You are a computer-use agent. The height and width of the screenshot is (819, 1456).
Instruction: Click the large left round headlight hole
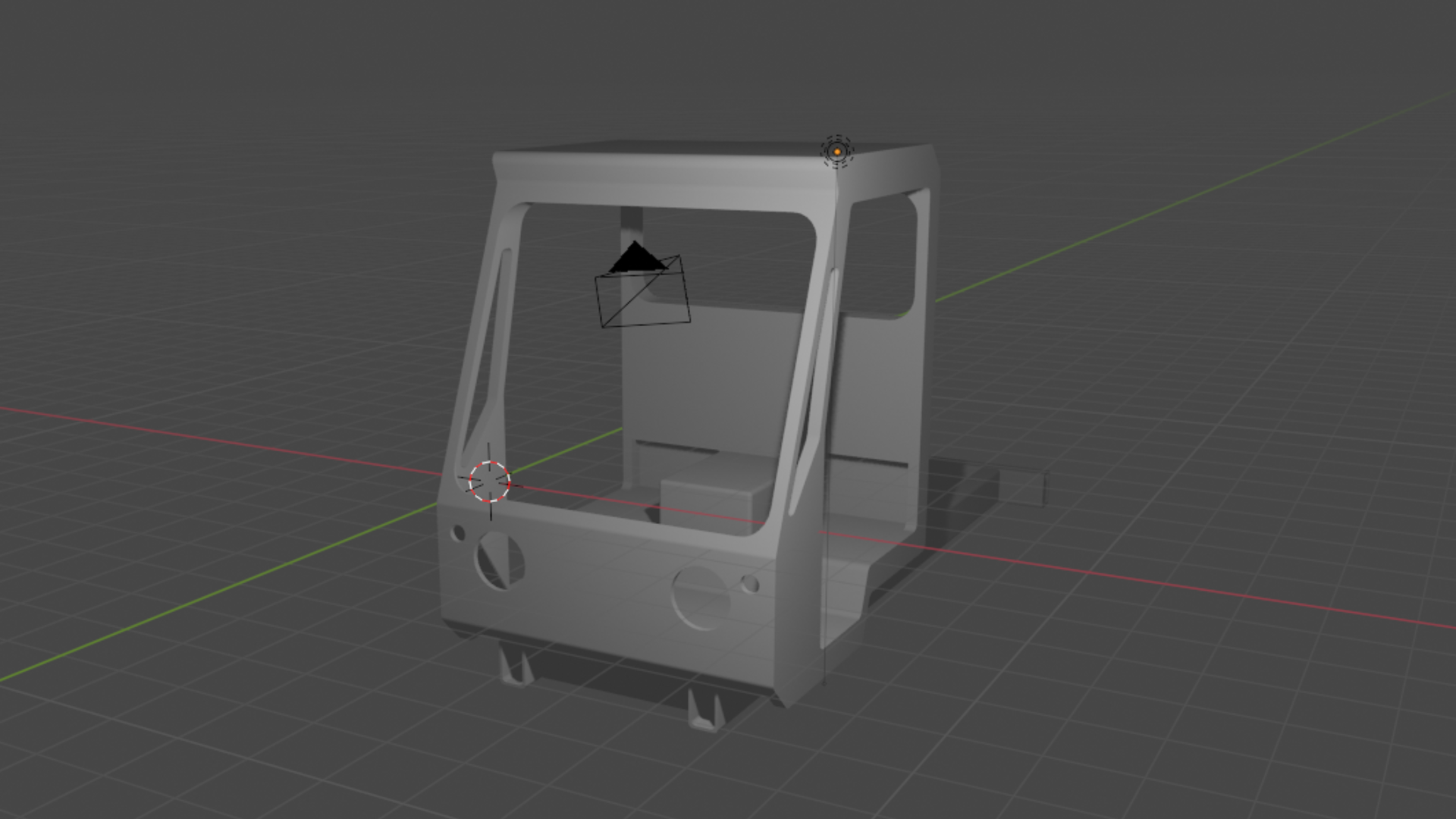click(500, 561)
